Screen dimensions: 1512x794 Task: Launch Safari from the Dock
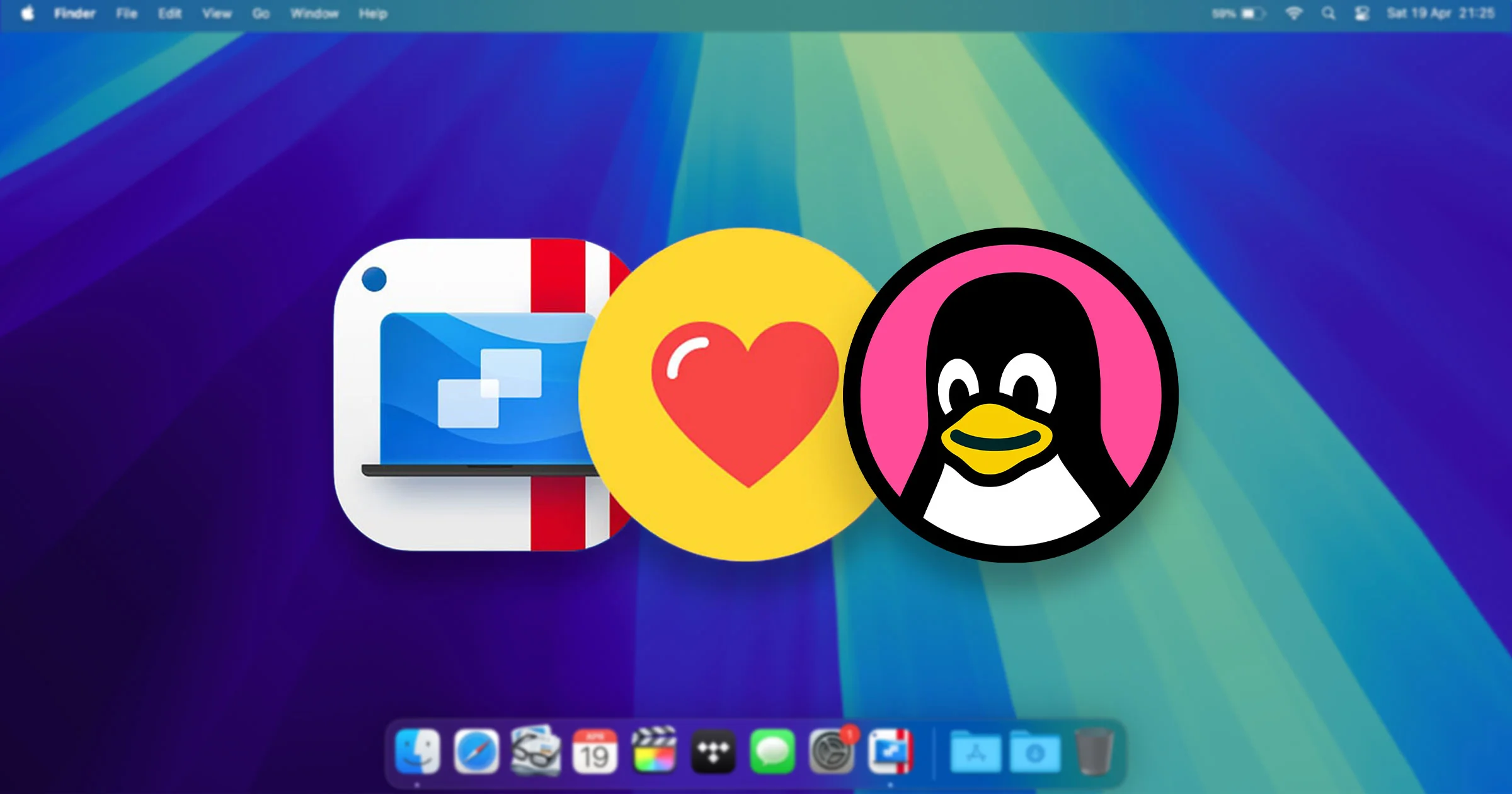(476, 751)
